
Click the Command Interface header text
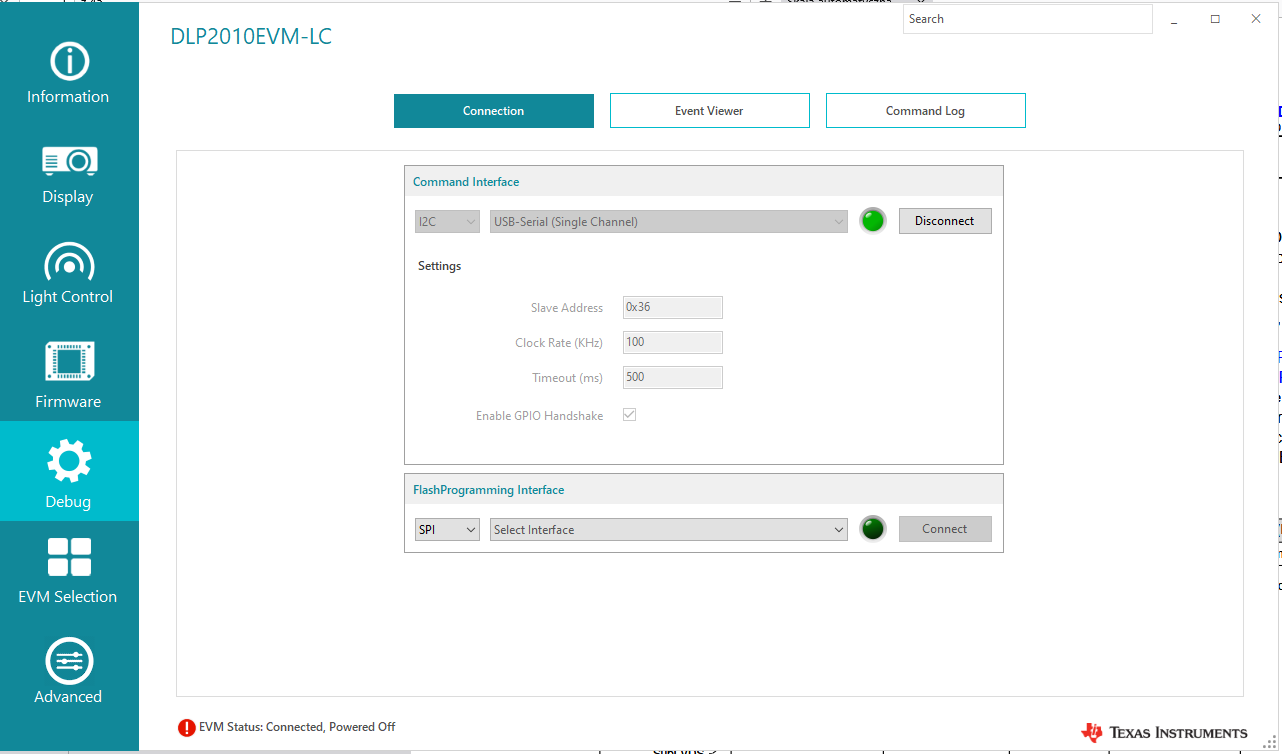466,182
